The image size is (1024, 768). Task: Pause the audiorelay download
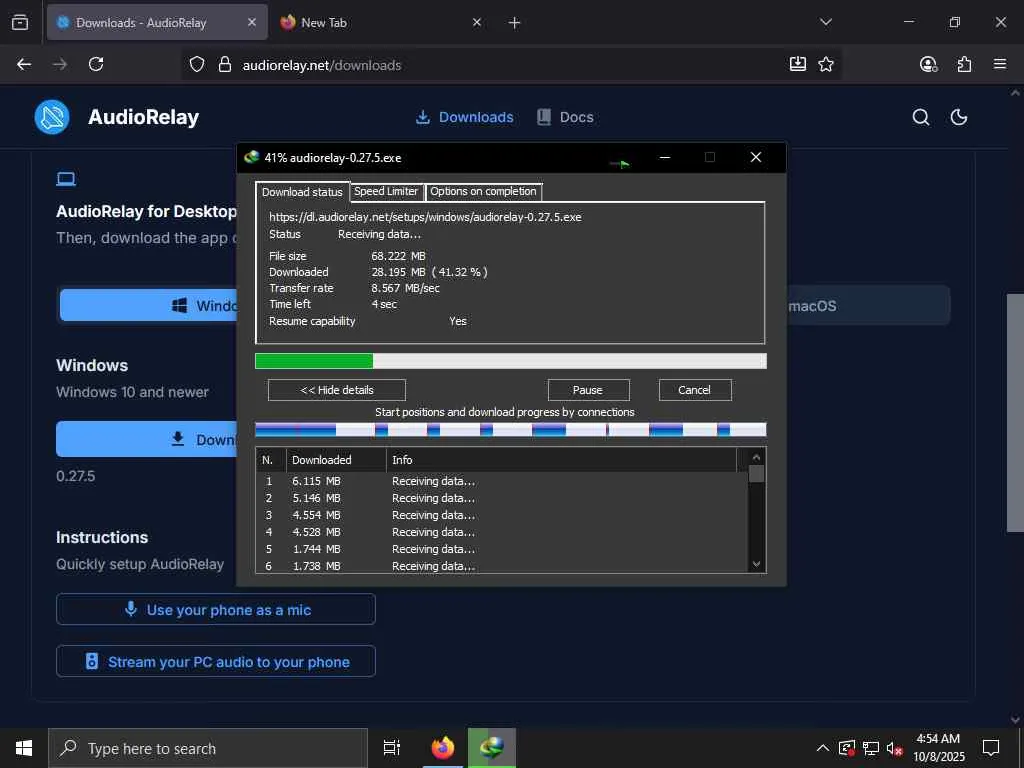coord(588,390)
